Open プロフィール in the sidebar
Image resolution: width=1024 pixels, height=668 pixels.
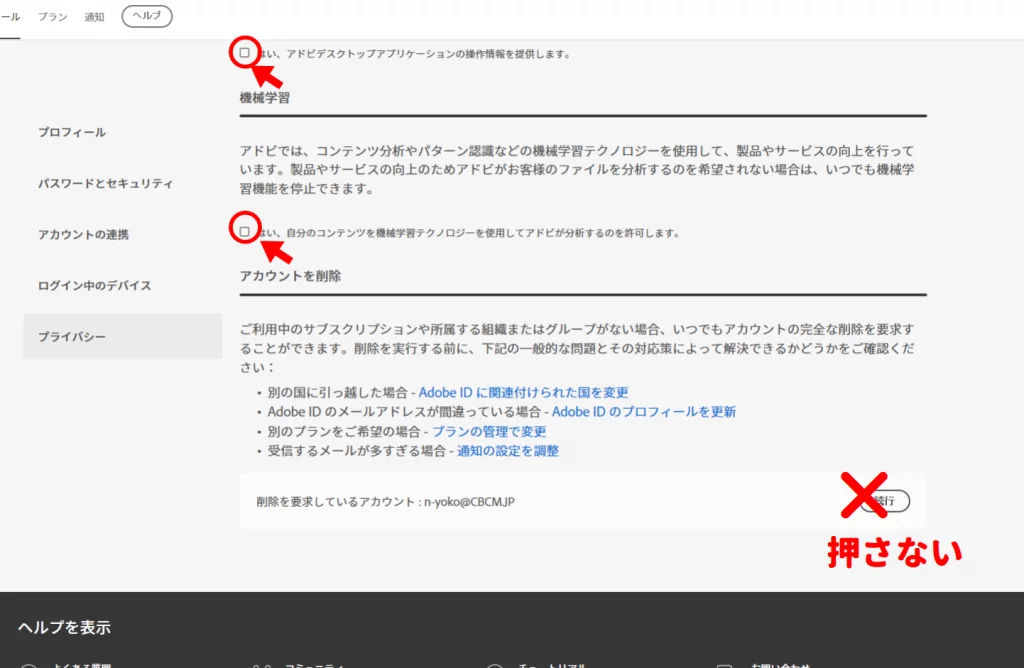pyautogui.click(x=72, y=132)
